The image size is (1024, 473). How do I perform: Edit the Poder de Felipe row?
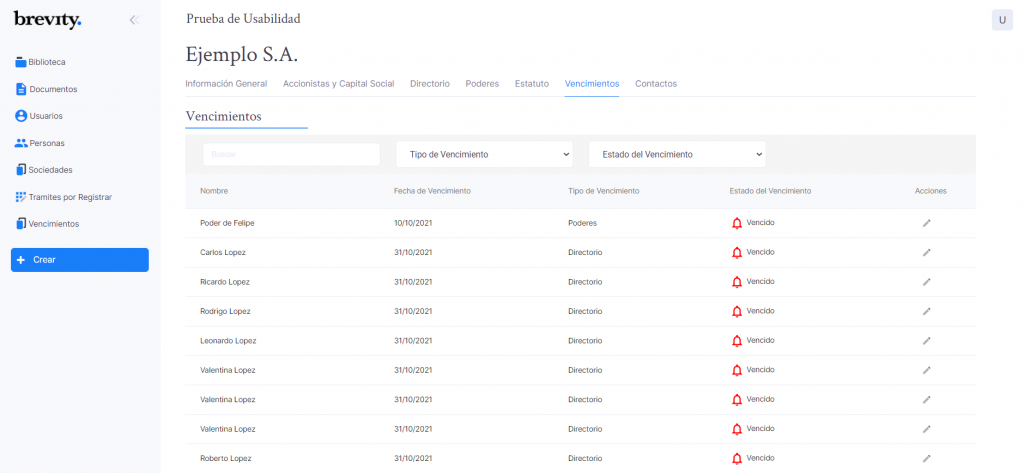(x=926, y=223)
